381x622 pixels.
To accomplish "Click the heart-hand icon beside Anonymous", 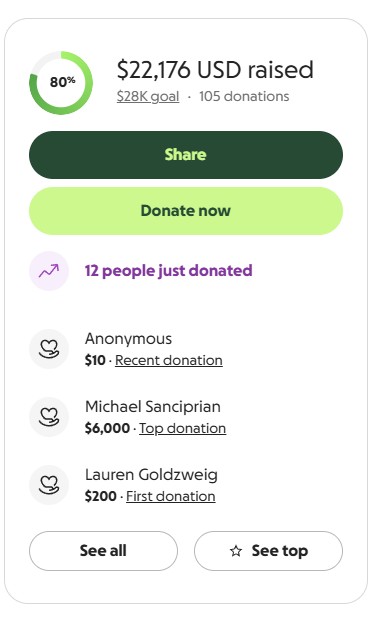I will click(x=49, y=349).
